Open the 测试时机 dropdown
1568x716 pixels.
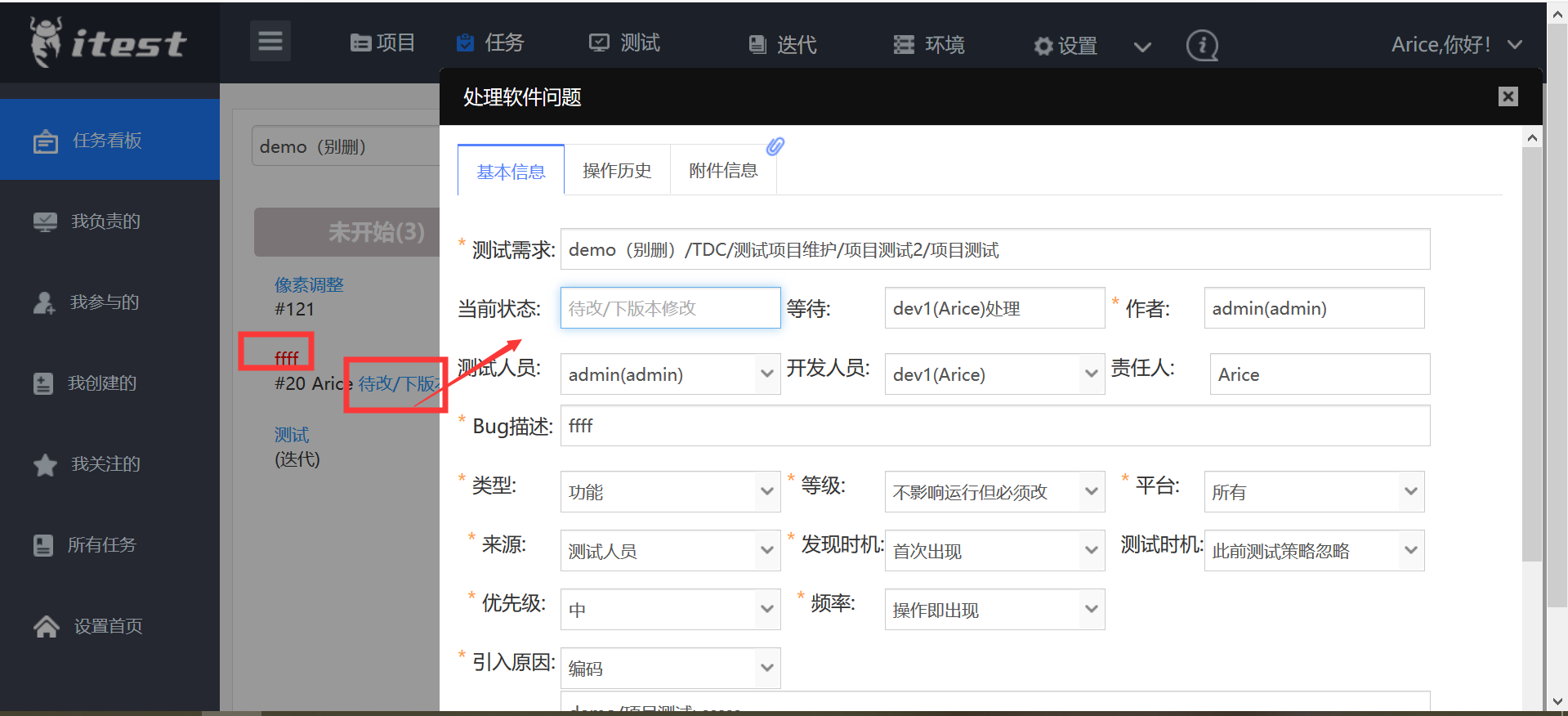1314,551
